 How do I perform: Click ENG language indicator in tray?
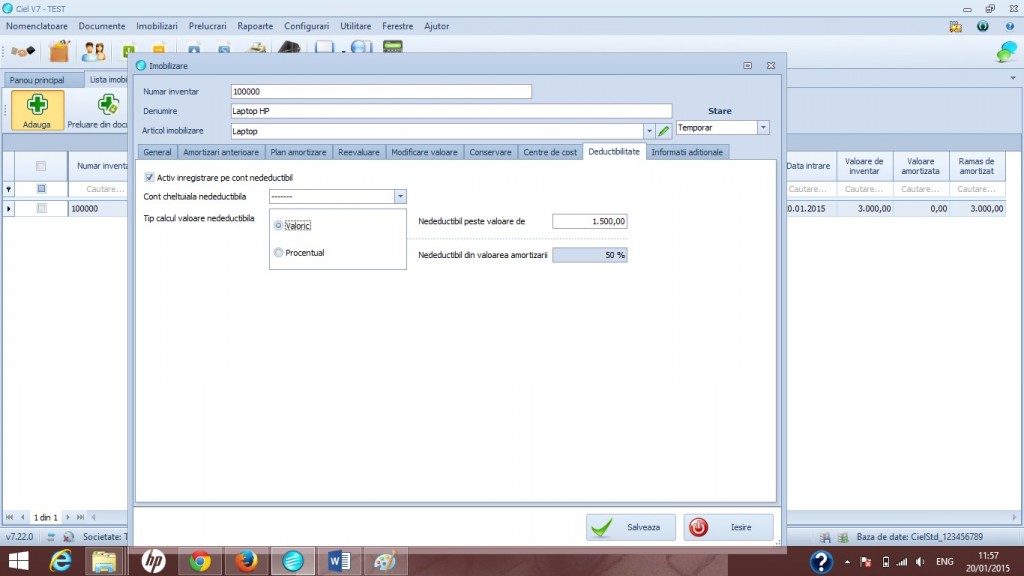tap(944, 562)
